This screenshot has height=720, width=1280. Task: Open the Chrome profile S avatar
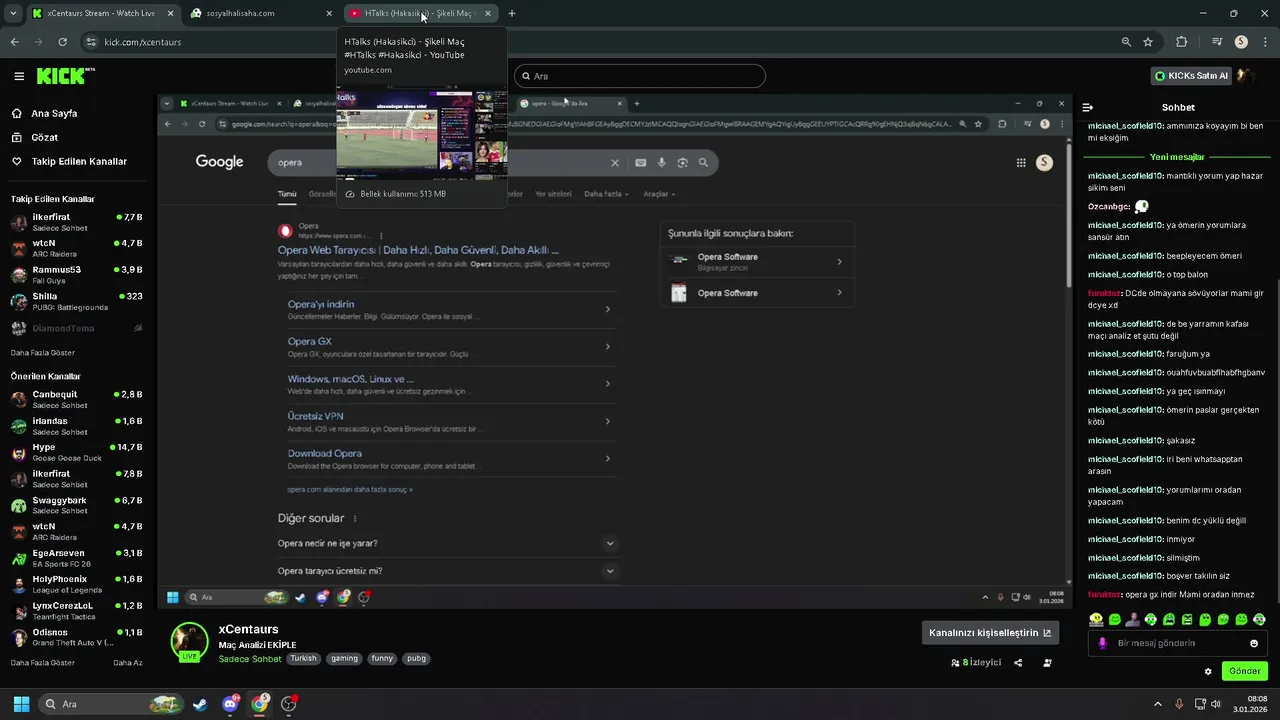[1241, 42]
